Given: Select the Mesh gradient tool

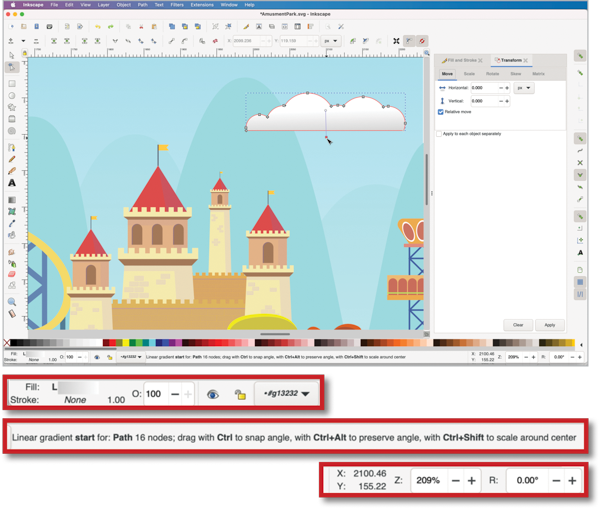Looking at the screenshot, I should tap(12, 211).
